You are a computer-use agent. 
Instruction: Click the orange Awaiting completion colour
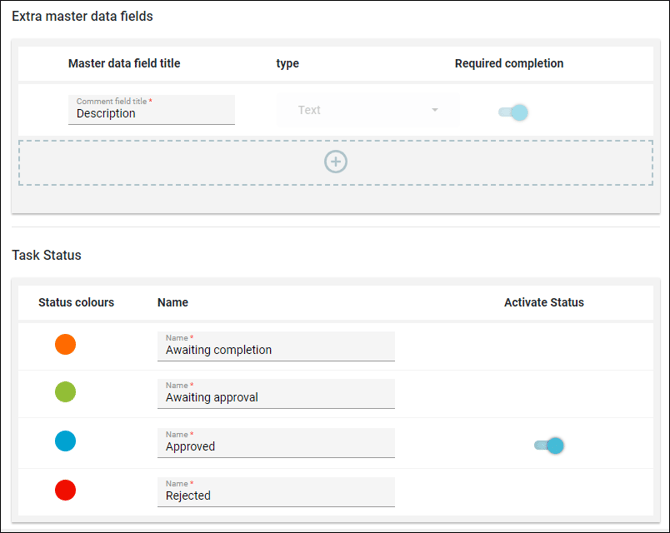[65, 345]
